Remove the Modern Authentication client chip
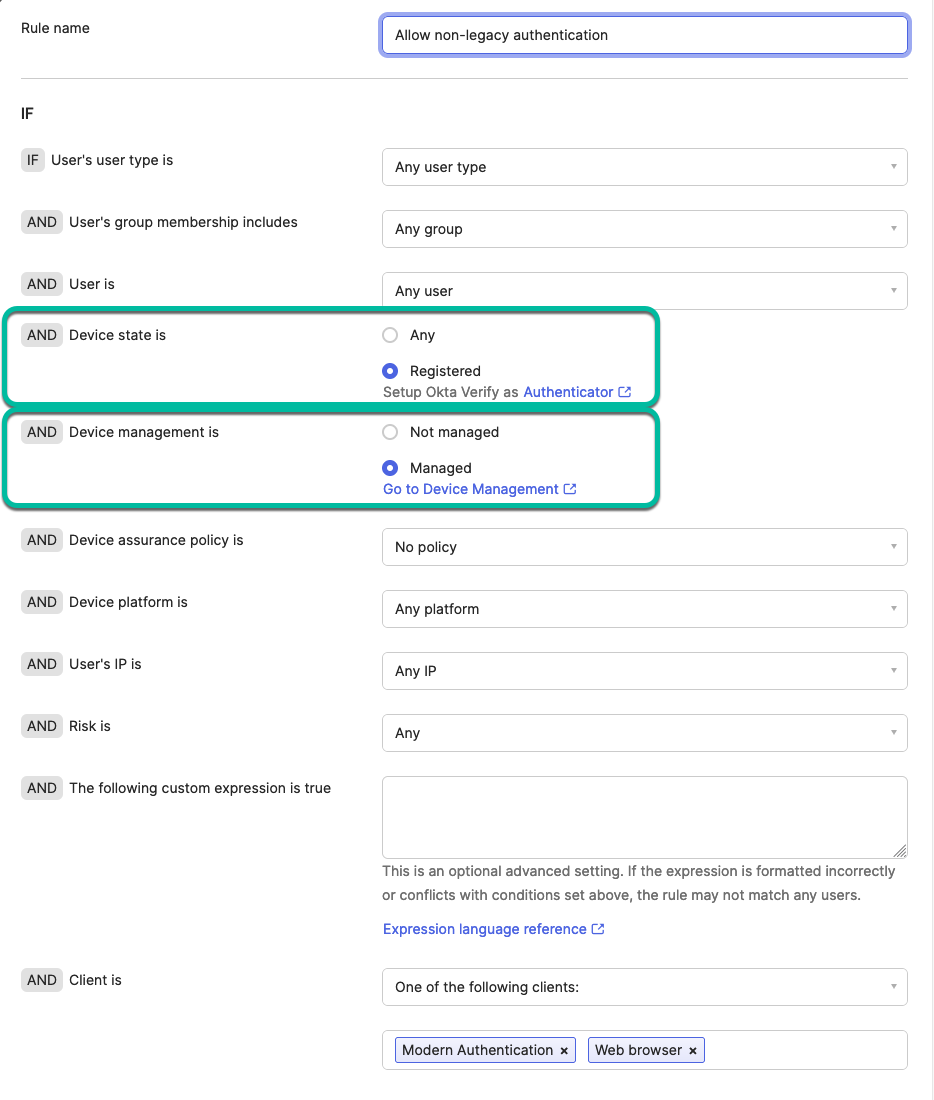This screenshot has width=934, height=1100. pos(564,1050)
